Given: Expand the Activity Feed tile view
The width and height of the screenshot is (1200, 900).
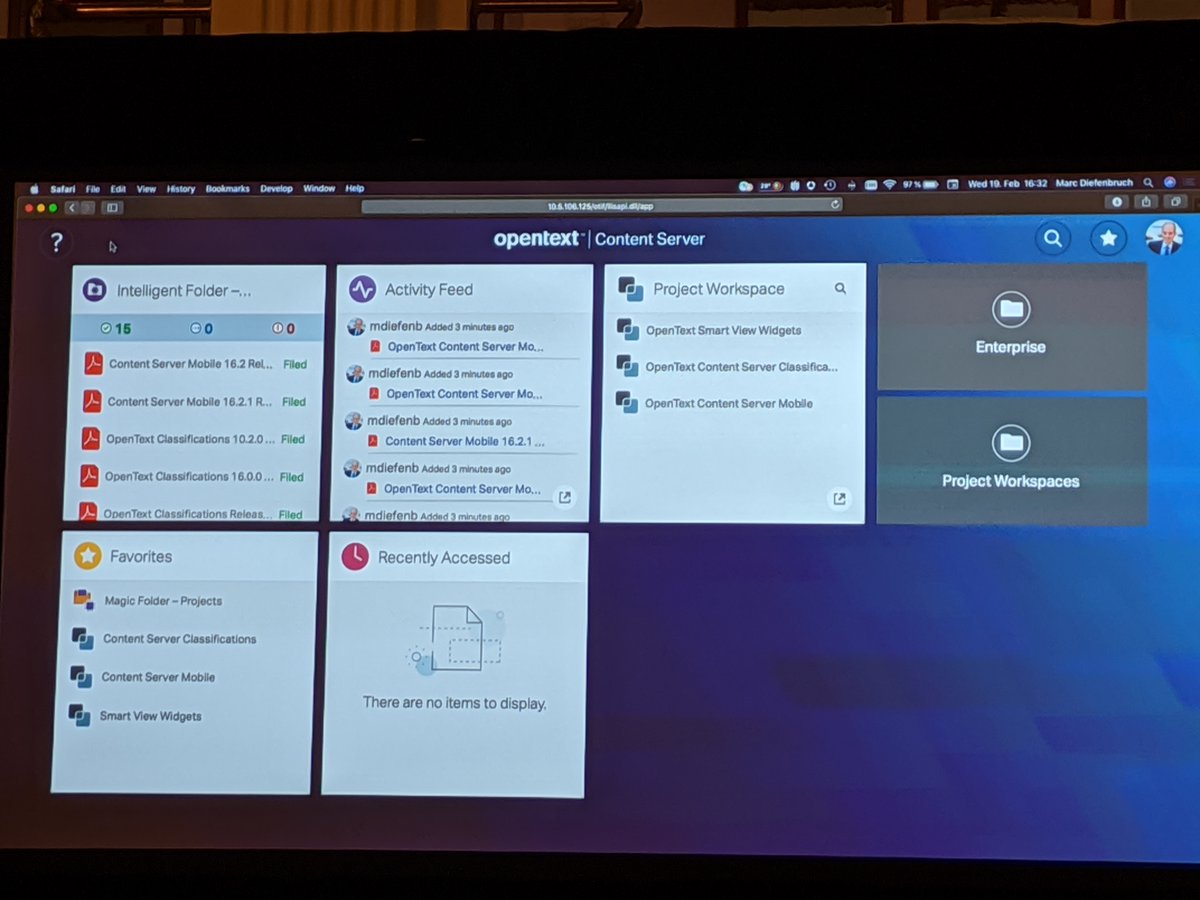Looking at the screenshot, I should (x=564, y=497).
